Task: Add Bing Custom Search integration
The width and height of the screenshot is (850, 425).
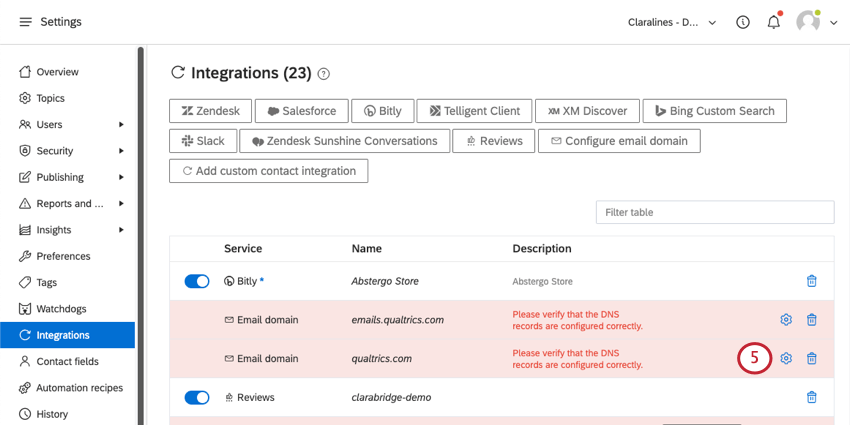Action: tap(714, 111)
